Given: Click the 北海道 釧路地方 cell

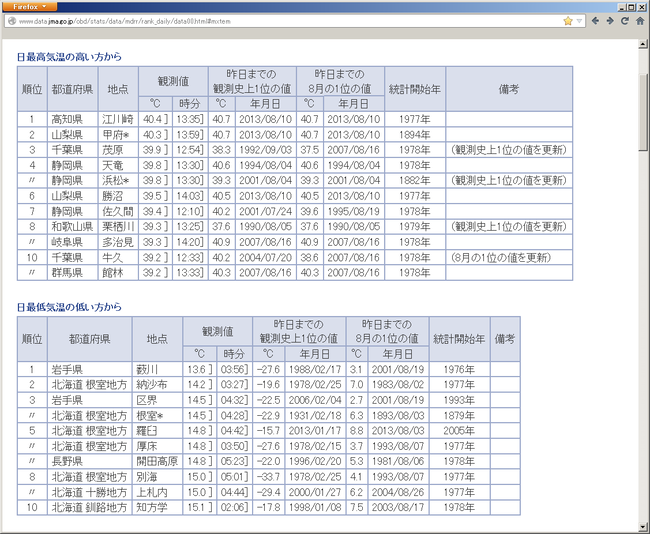Looking at the screenshot, I should [90, 507].
